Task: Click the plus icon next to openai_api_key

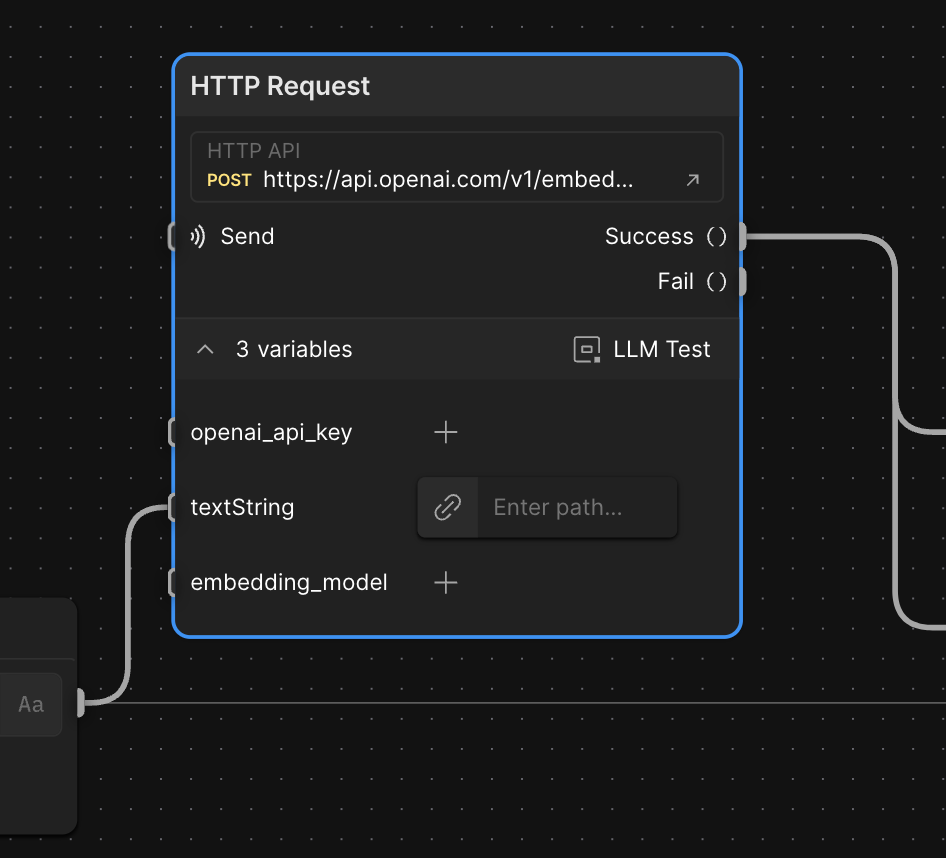Action: [446, 432]
